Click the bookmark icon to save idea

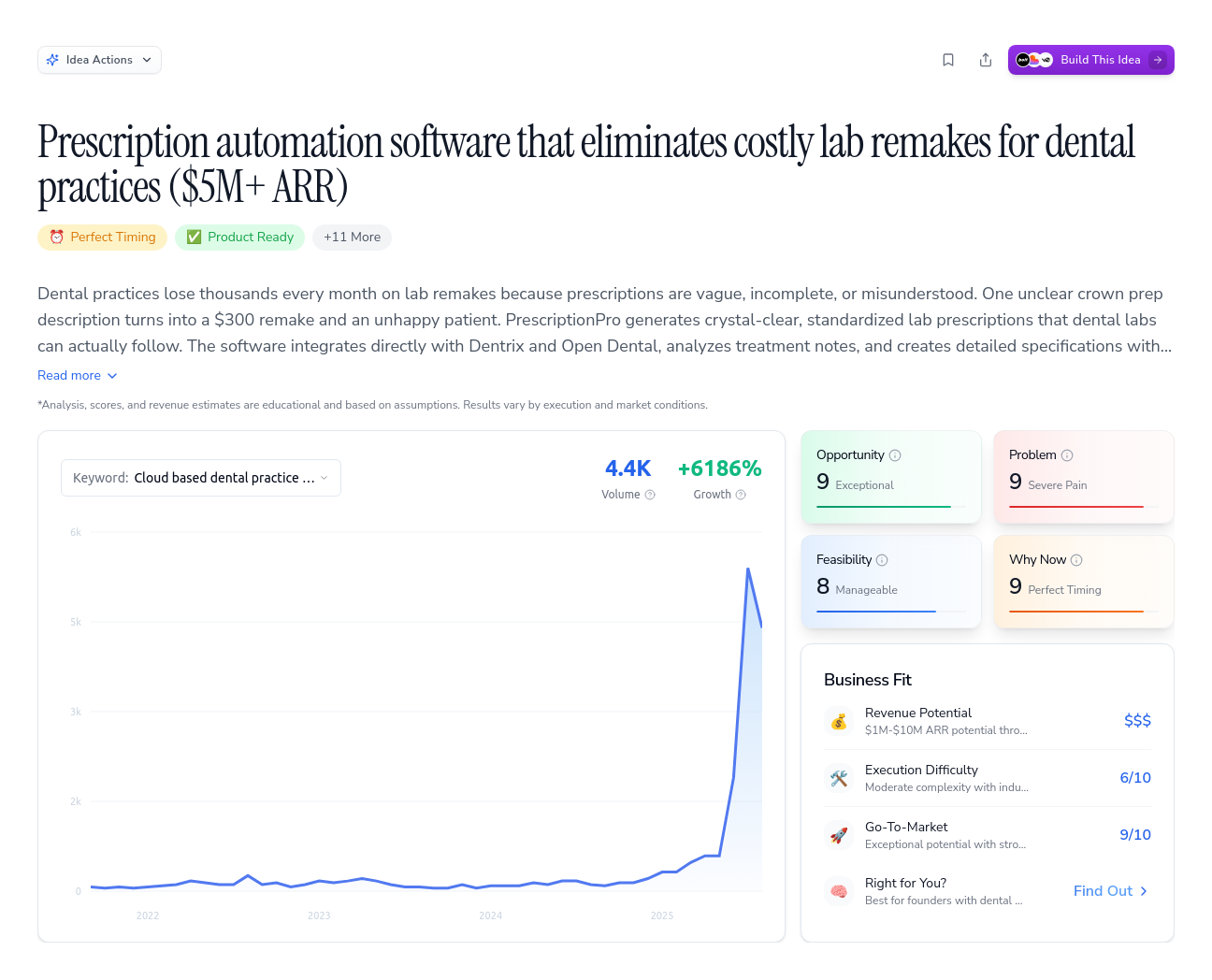pyautogui.click(x=948, y=60)
